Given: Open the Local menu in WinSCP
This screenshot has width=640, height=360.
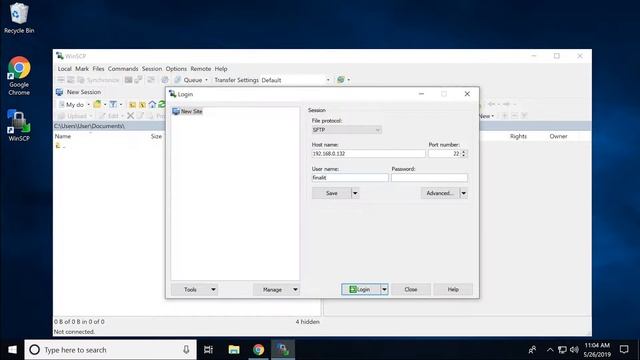Looking at the screenshot, I should tap(64, 69).
